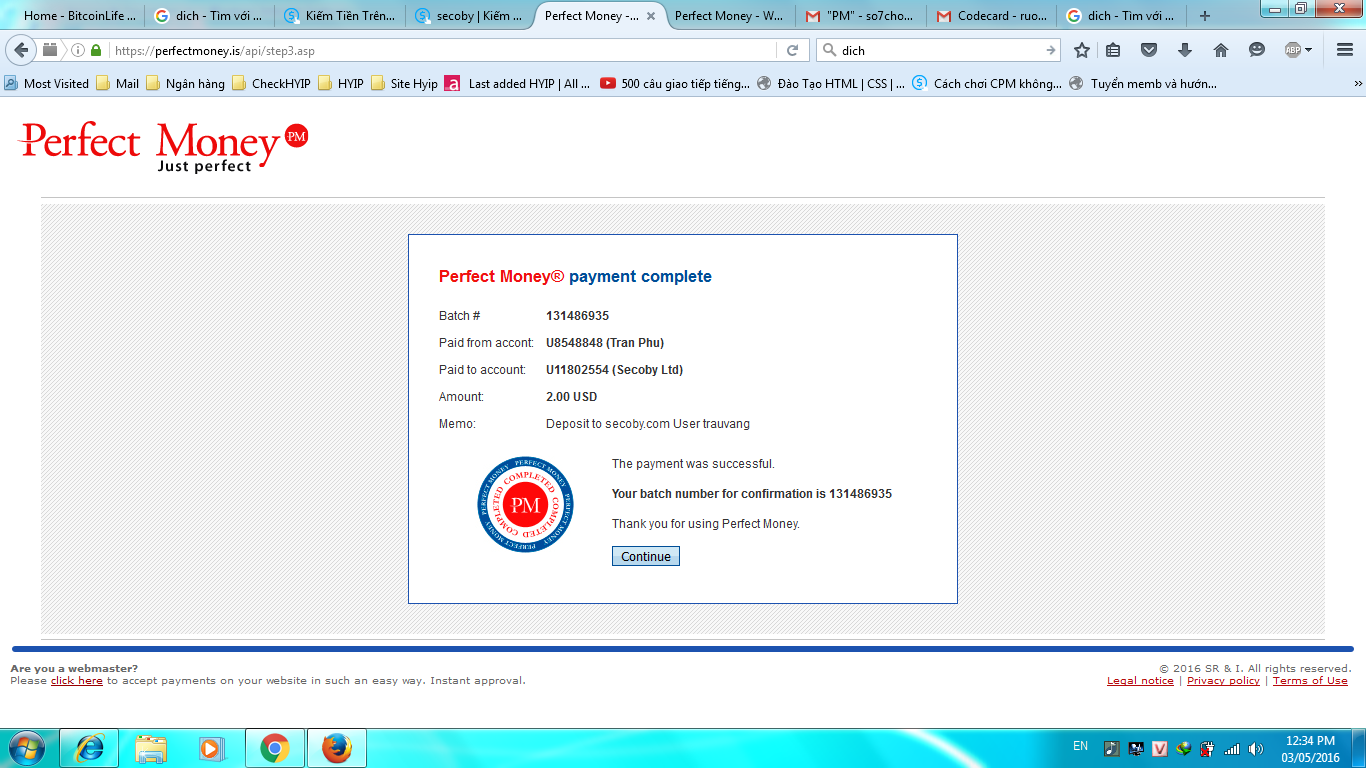Image resolution: width=1366 pixels, height=768 pixels.
Task: Expand the bookmarks toolbar overflow chevron
Action: 1357,84
